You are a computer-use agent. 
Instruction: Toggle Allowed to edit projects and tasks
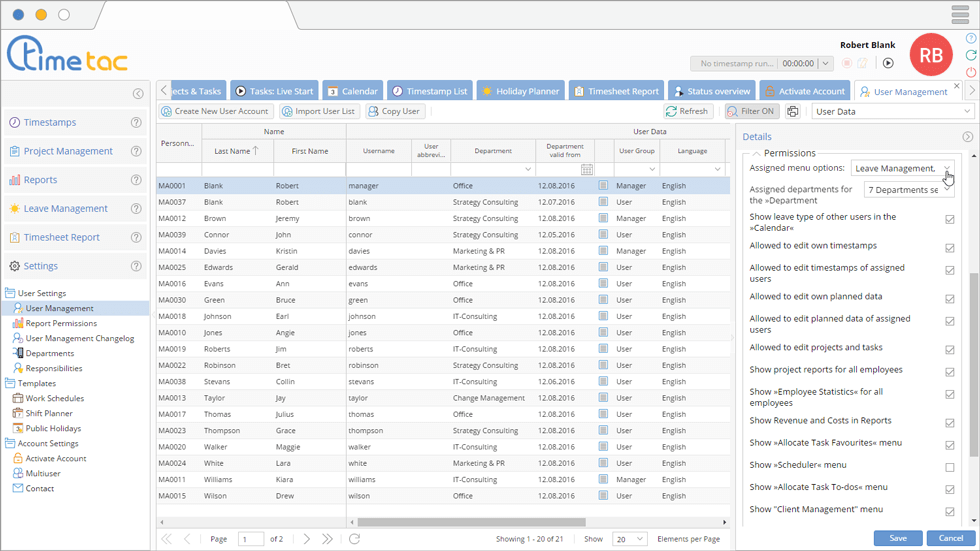point(950,350)
